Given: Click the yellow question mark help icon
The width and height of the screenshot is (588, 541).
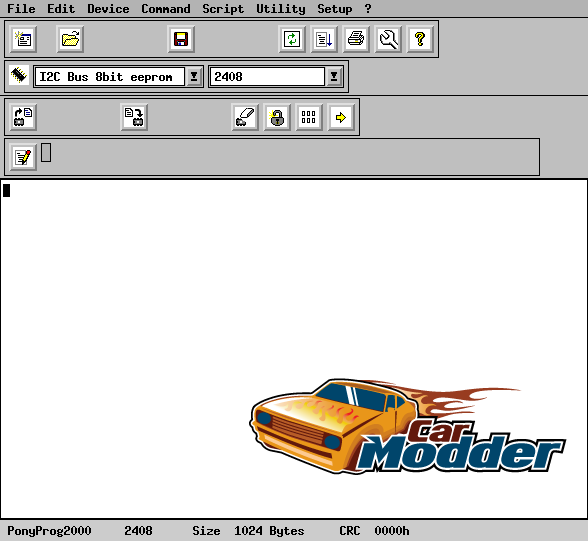Looking at the screenshot, I should [420, 39].
